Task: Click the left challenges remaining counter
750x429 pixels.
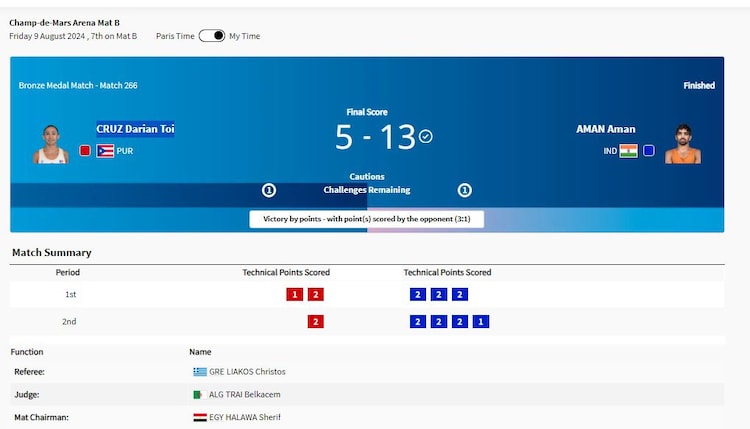Action: point(269,190)
